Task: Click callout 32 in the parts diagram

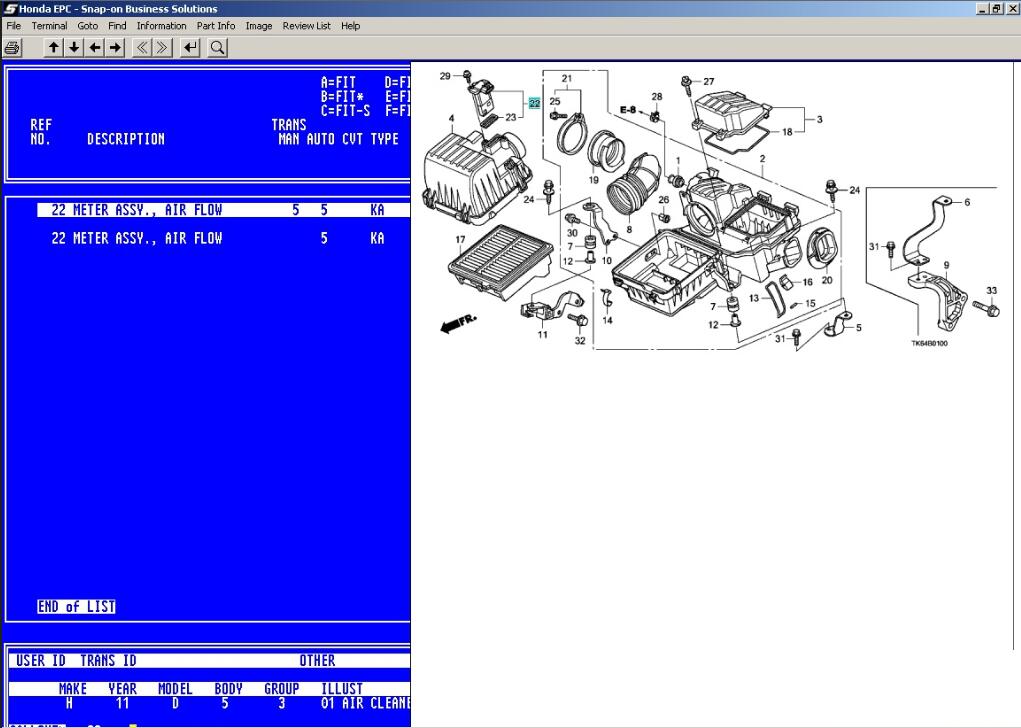Action: click(580, 341)
